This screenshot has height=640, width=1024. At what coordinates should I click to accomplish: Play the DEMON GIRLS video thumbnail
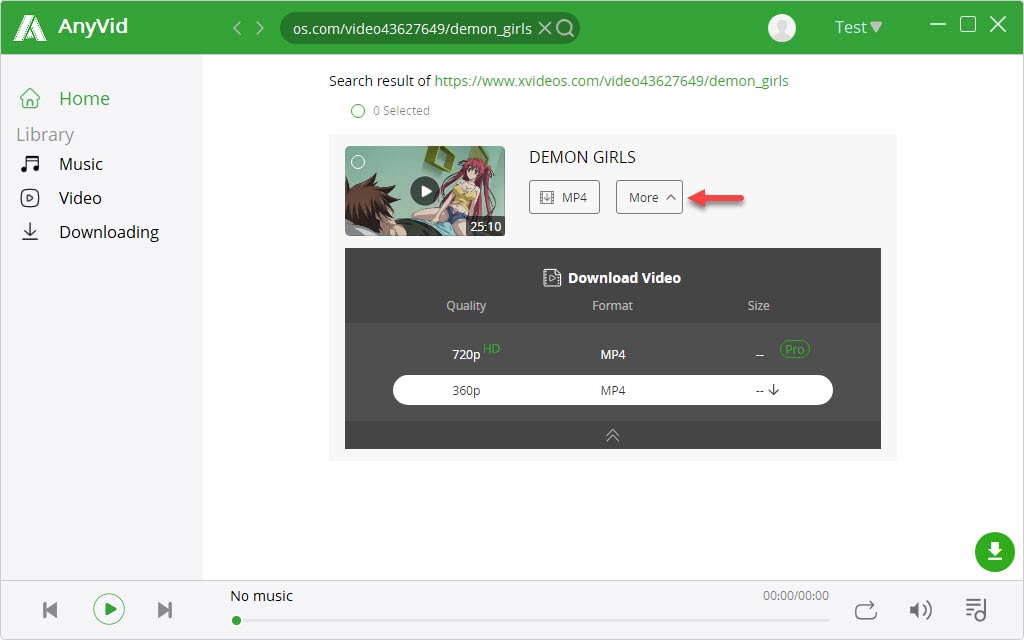(425, 191)
